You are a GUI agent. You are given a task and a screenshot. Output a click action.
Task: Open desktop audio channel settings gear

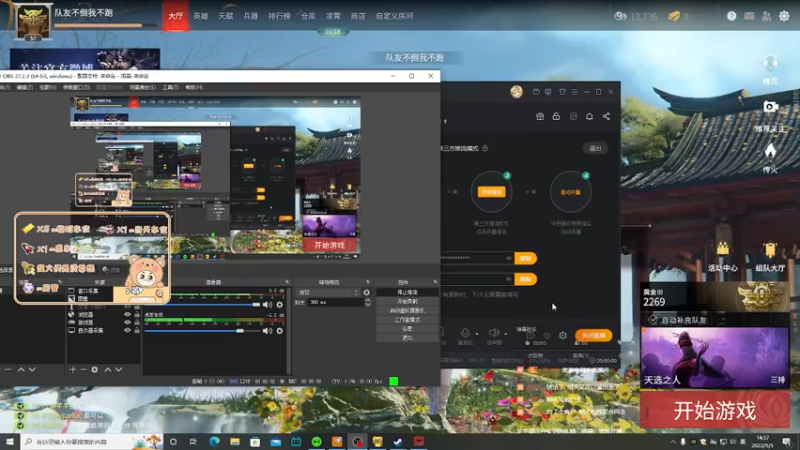pos(280,331)
